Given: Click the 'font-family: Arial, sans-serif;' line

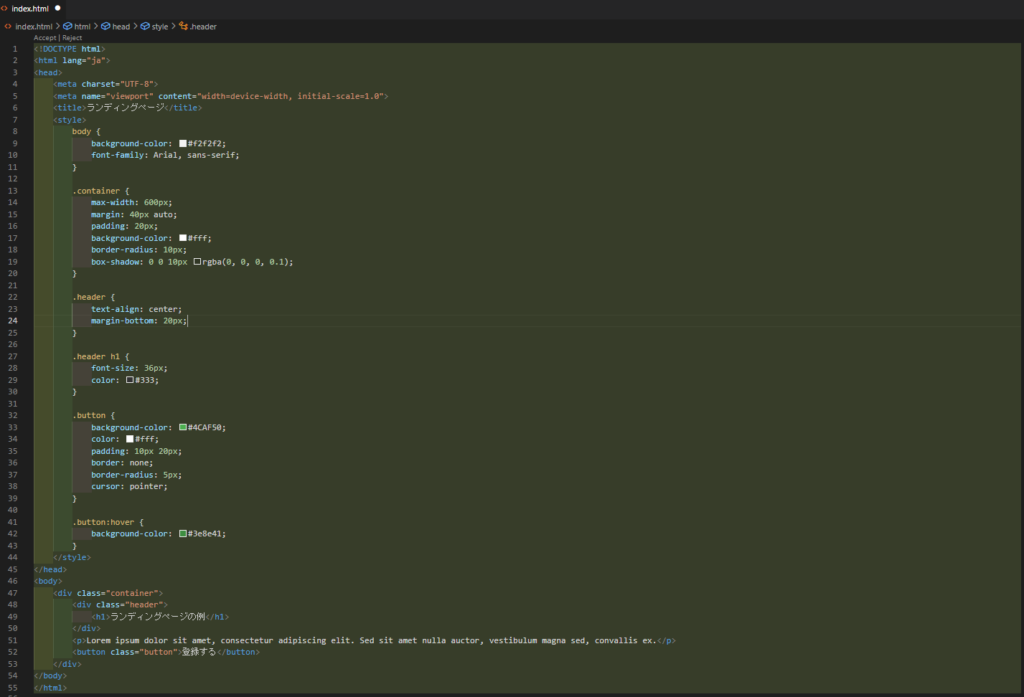Looking at the screenshot, I should 165,155.
